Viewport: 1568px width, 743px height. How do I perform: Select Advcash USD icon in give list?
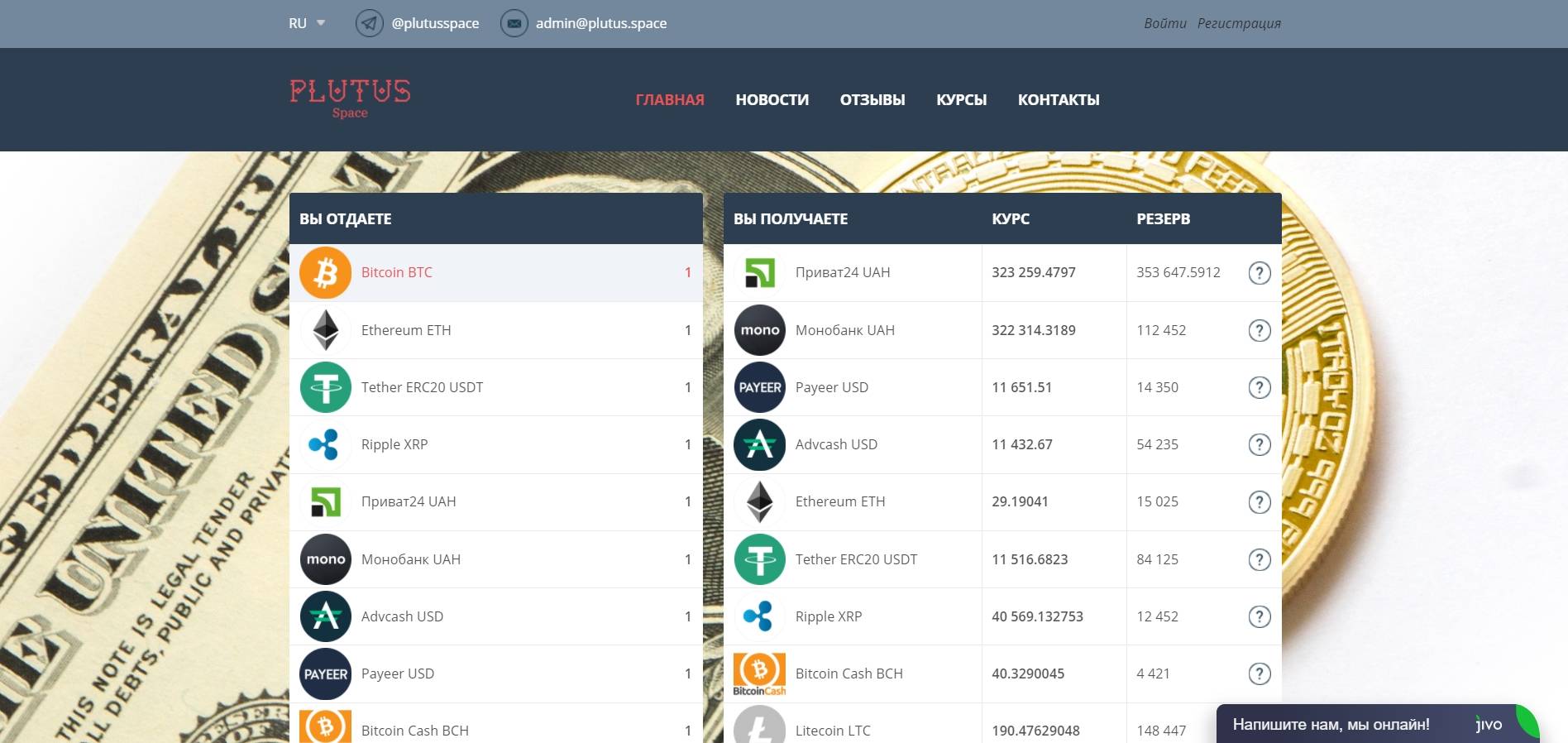[x=326, y=616]
